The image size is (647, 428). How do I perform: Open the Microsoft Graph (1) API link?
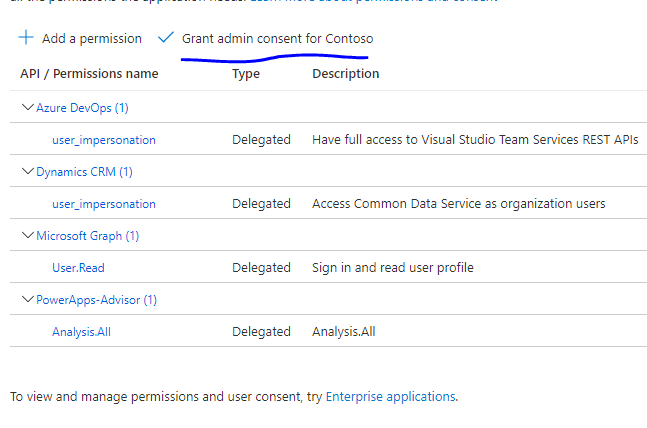click(87, 236)
